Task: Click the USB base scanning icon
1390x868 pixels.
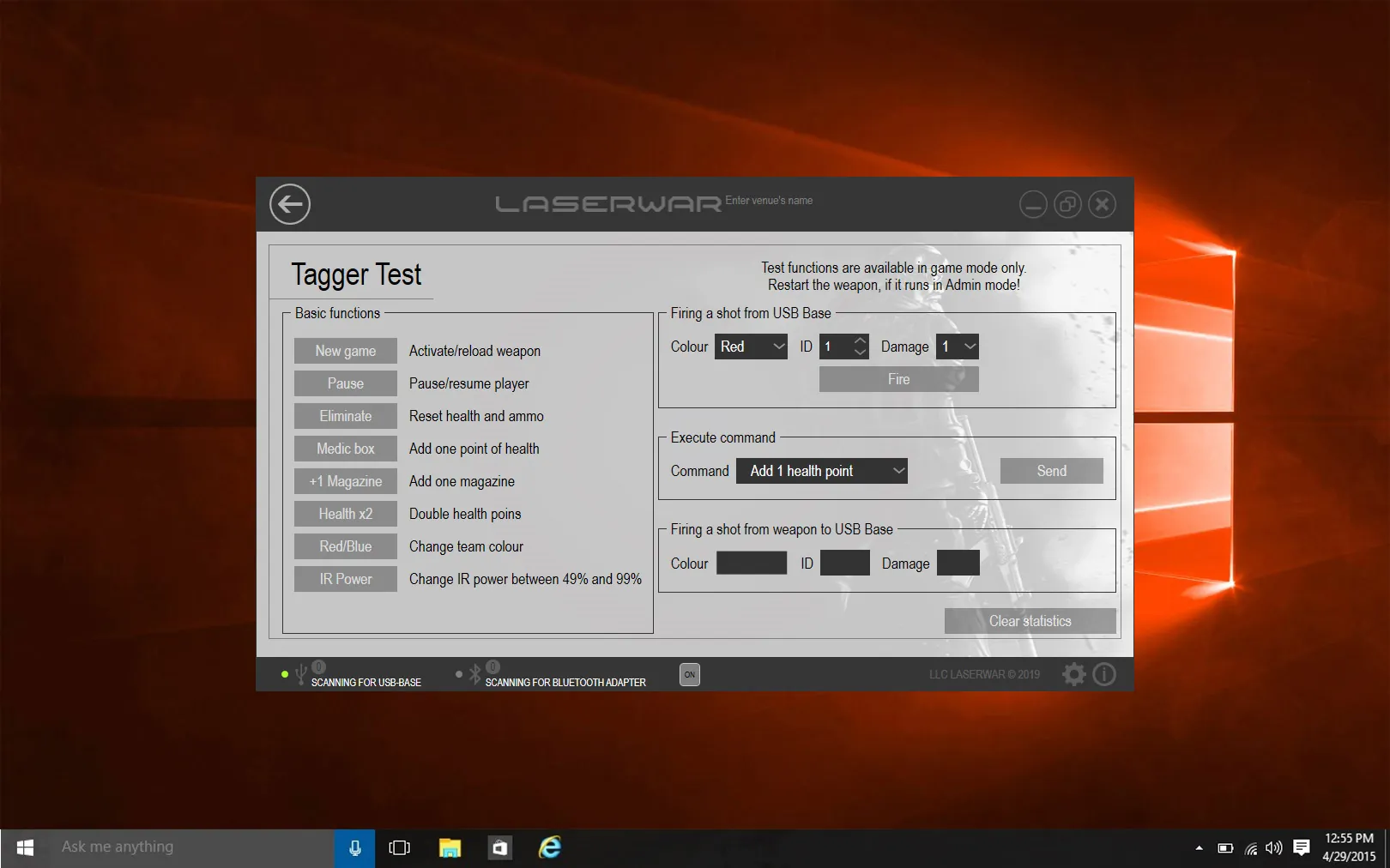Action: point(300,675)
